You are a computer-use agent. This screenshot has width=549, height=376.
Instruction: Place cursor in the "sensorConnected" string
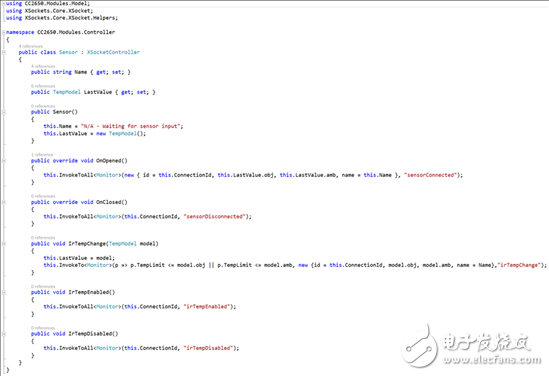(430, 175)
